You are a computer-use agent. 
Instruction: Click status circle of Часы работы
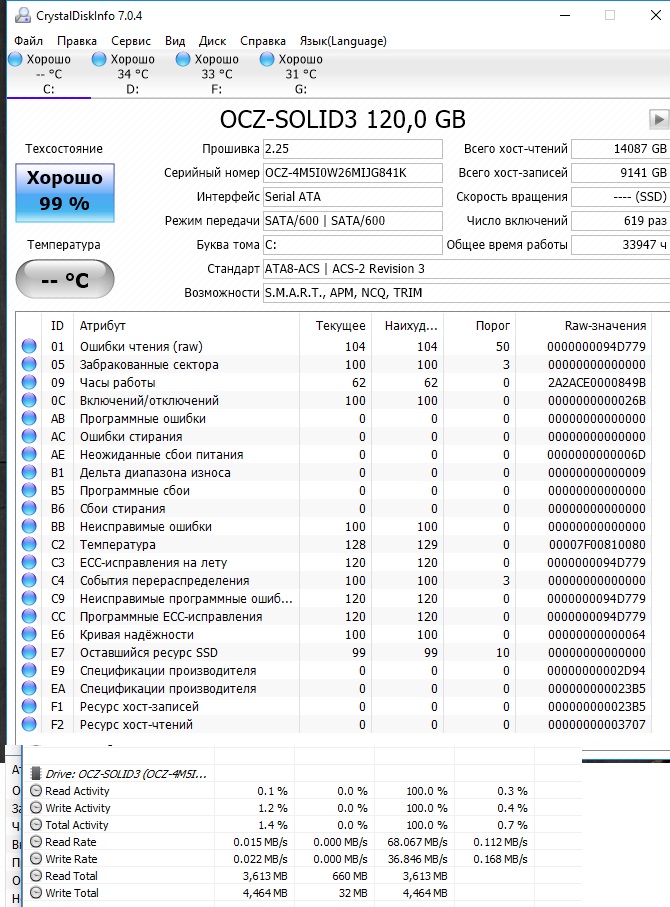[29, 382]
